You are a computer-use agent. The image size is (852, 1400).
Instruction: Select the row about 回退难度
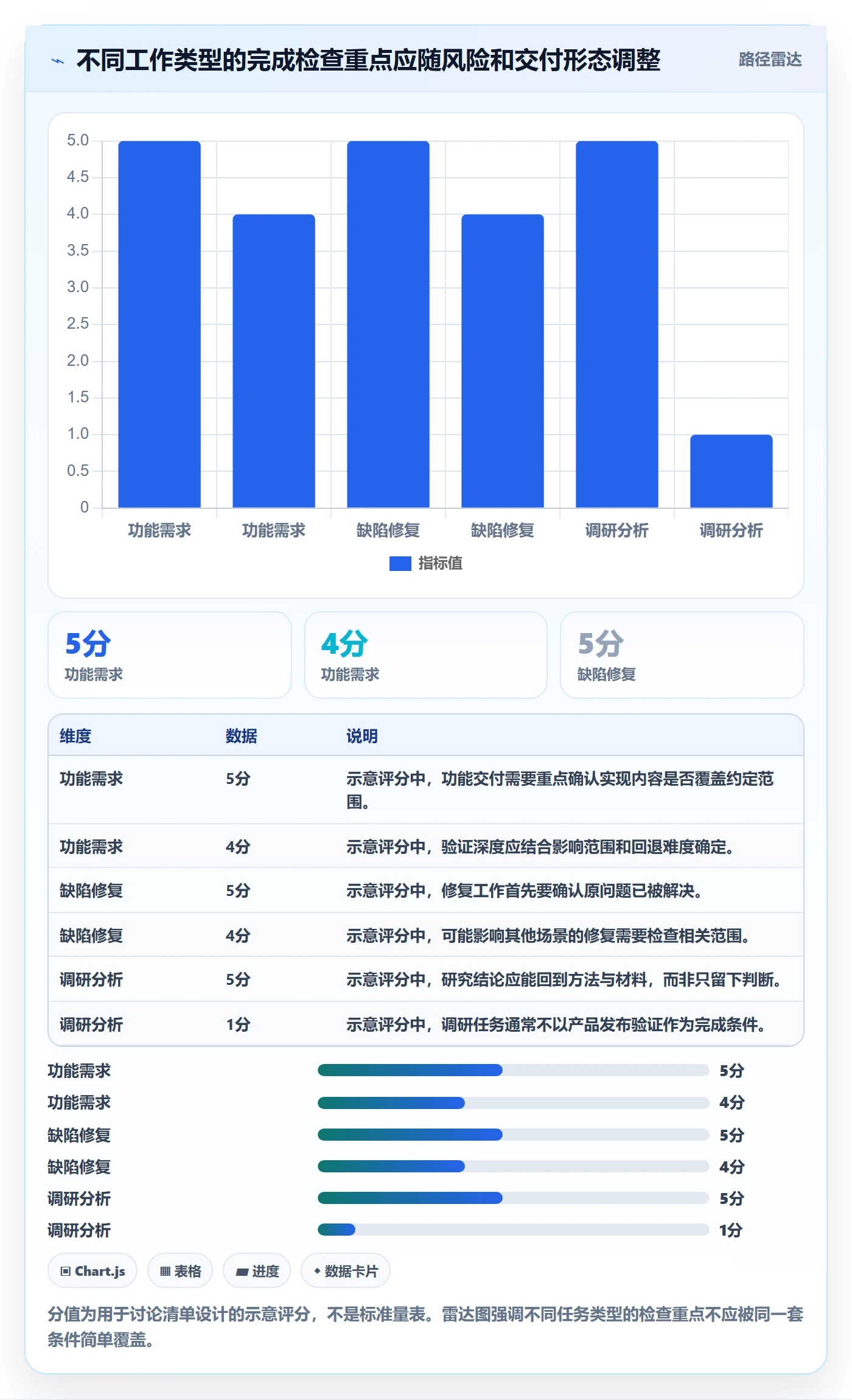426,846
